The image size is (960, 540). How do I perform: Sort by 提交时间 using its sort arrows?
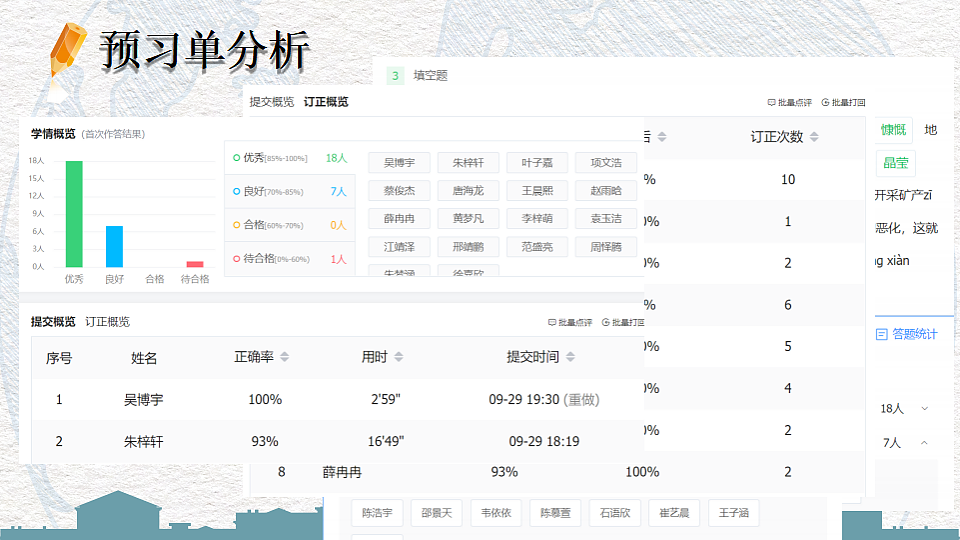pyautogui.click(x=571, y=357)
